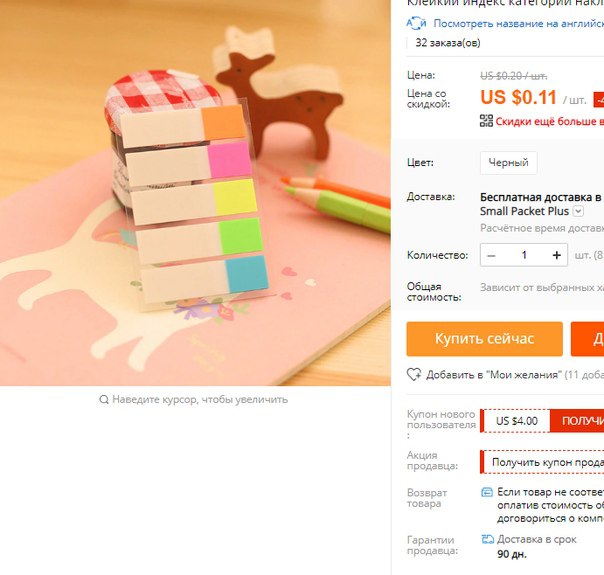Click the translate icon beside the English title link
The image size is (604, 575).
tap(416, 23)
